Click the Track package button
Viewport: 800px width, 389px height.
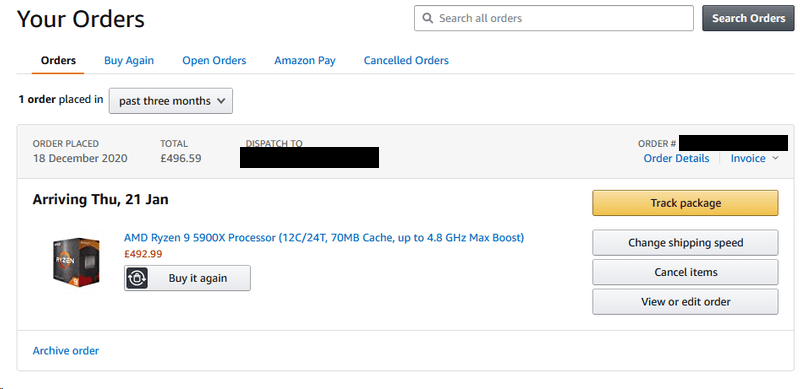click(x=685, y=203)
